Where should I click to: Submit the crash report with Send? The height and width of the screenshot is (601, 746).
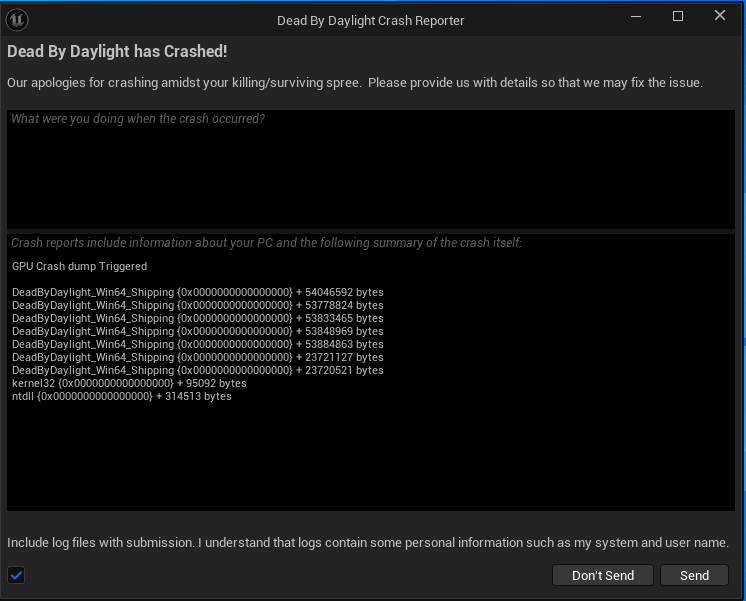(694, 575)
